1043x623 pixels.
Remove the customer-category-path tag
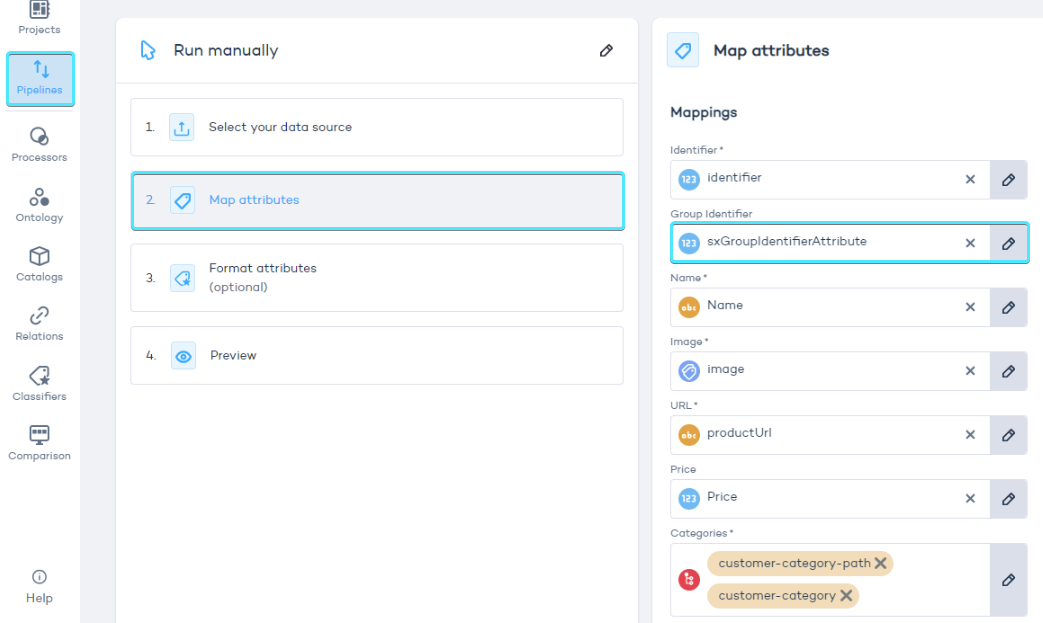tap(880, 564)
